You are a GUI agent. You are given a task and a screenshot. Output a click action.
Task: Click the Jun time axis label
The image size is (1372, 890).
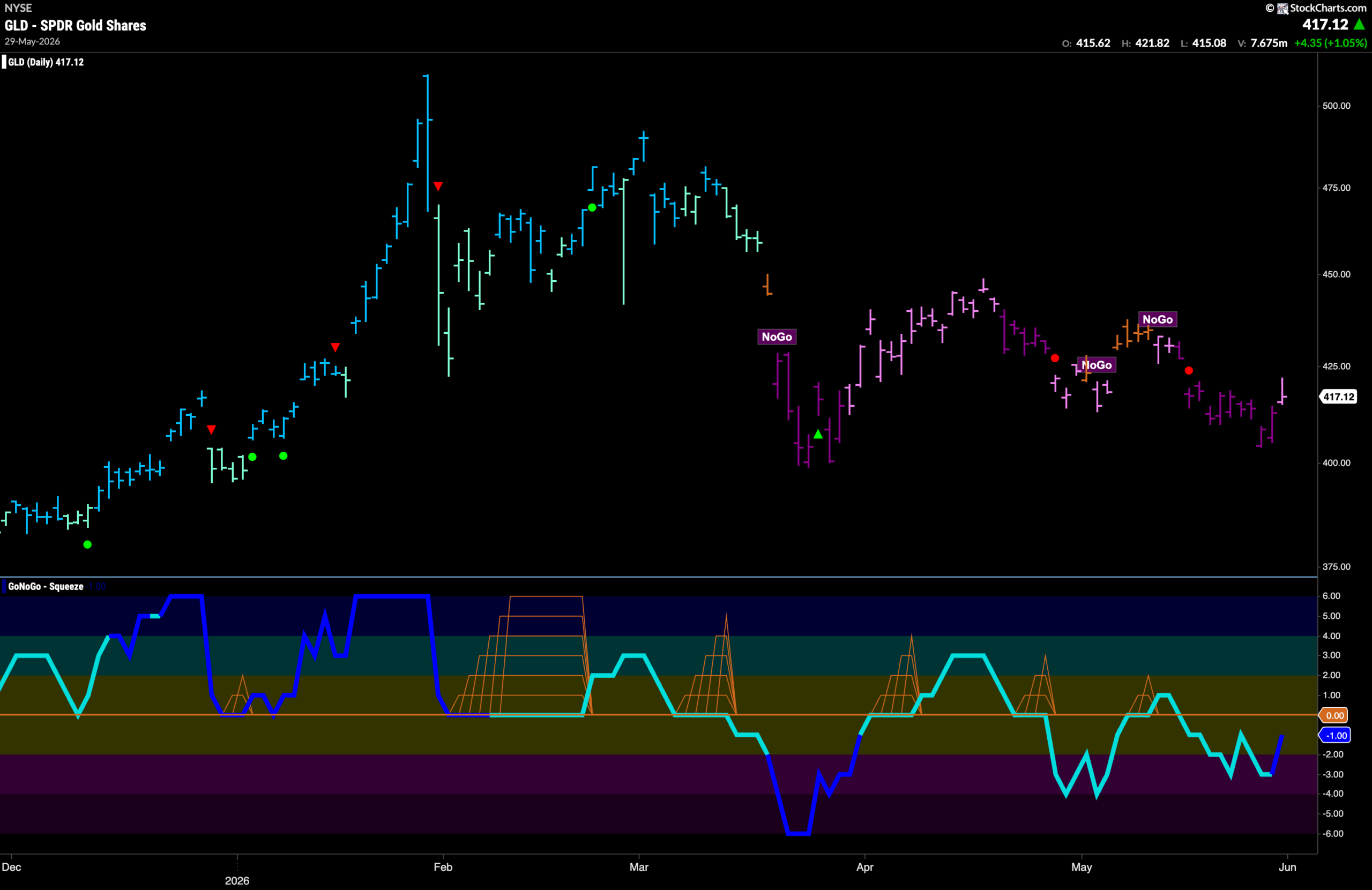(1287, 867)
